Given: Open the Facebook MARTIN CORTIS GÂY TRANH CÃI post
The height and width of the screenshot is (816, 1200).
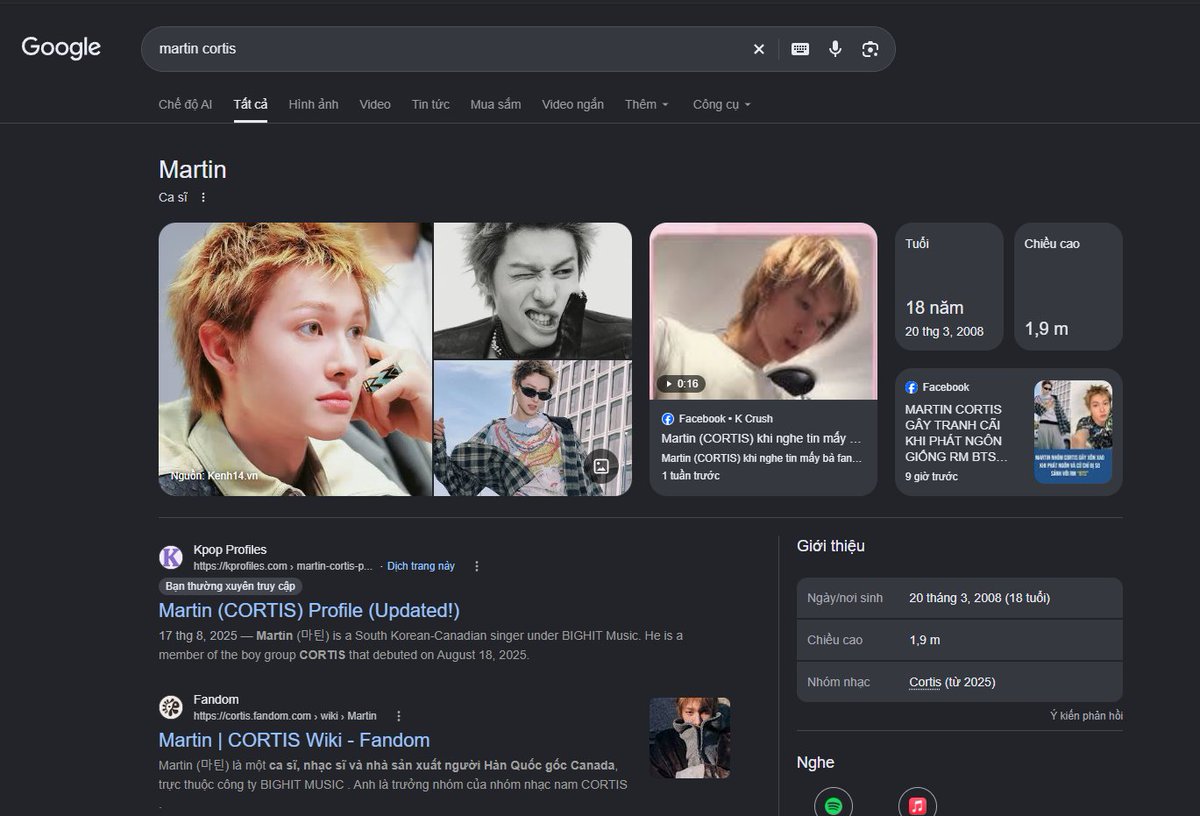Looking at the screenshot, I should (1009, 432).
